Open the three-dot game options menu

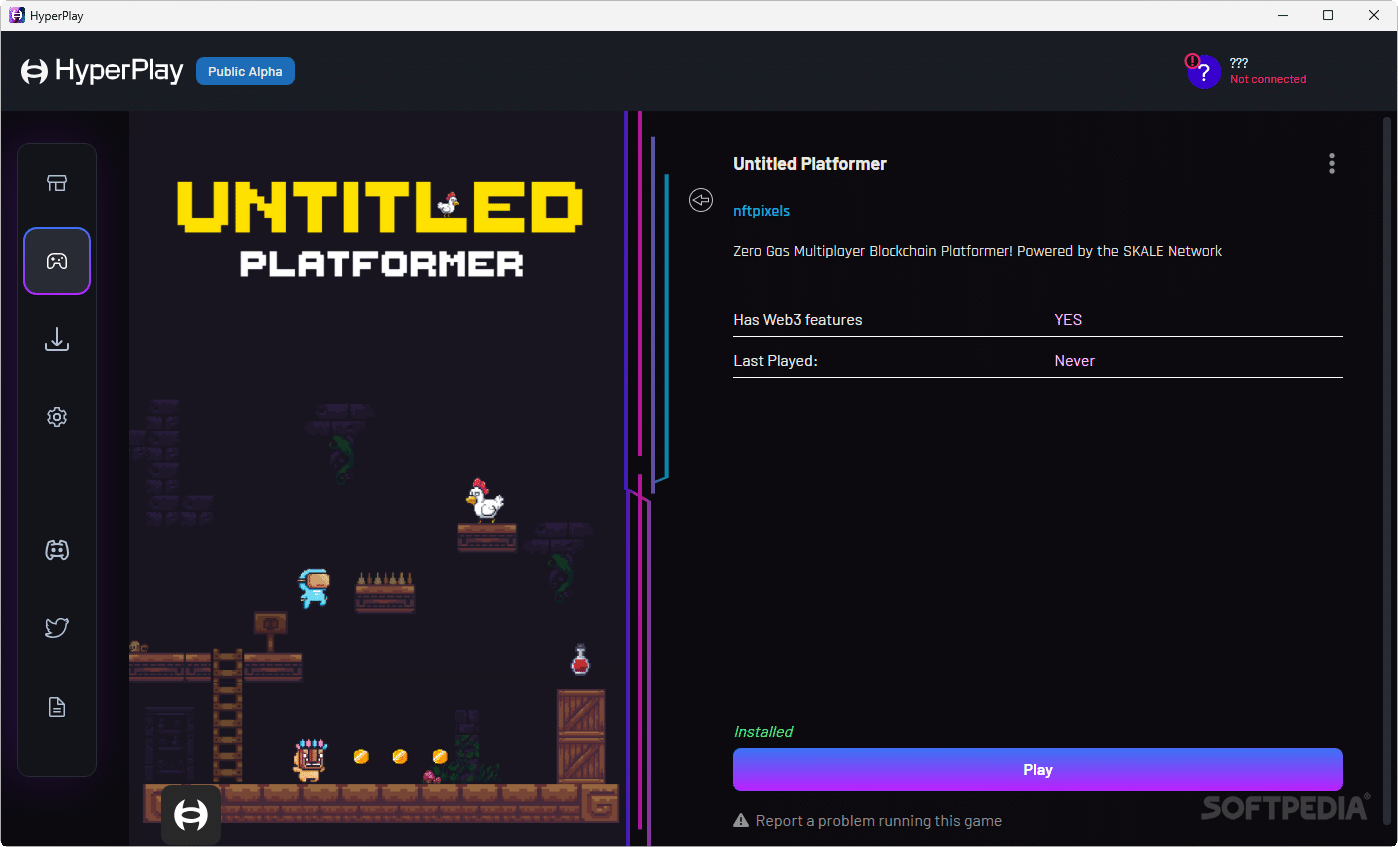pos(1331,164)
